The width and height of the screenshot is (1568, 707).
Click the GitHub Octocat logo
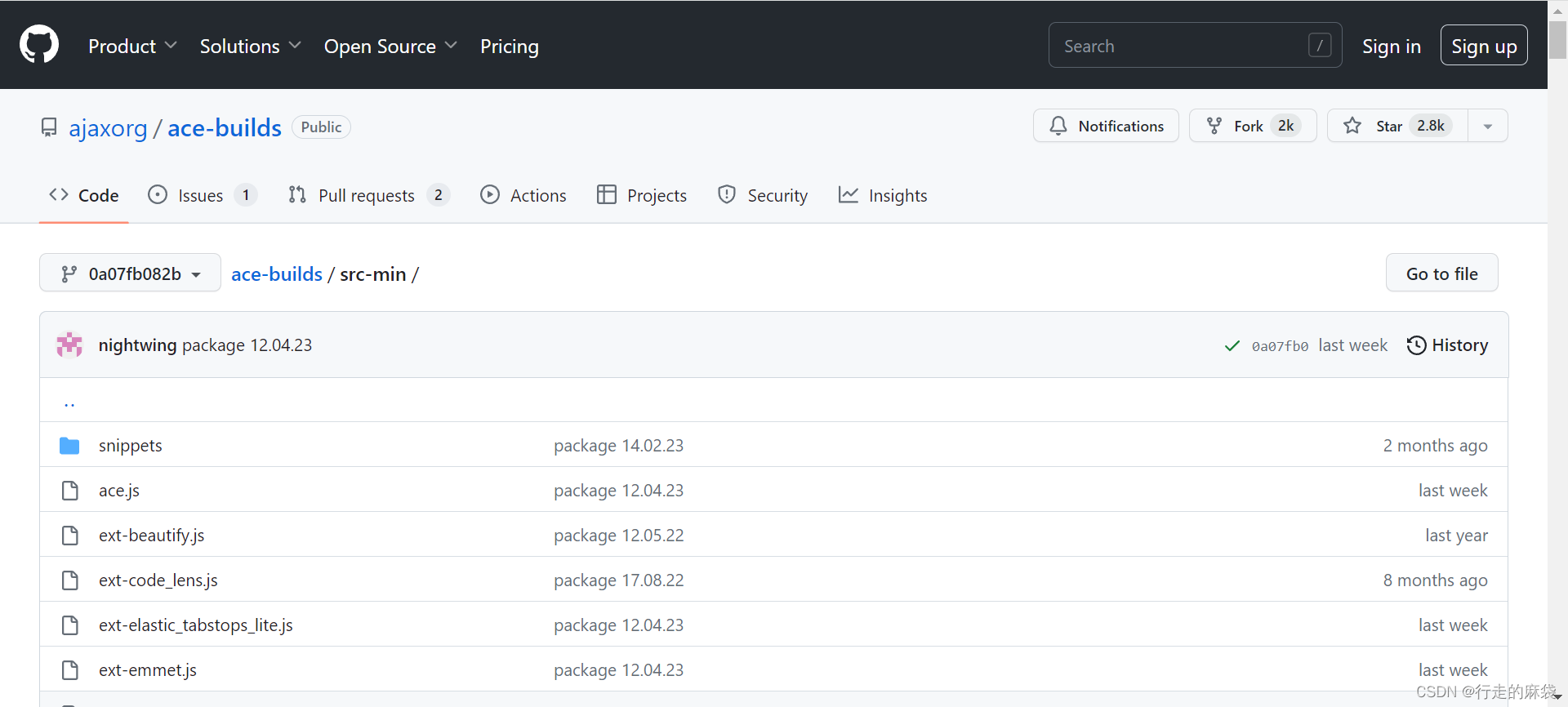pos(39,44)
